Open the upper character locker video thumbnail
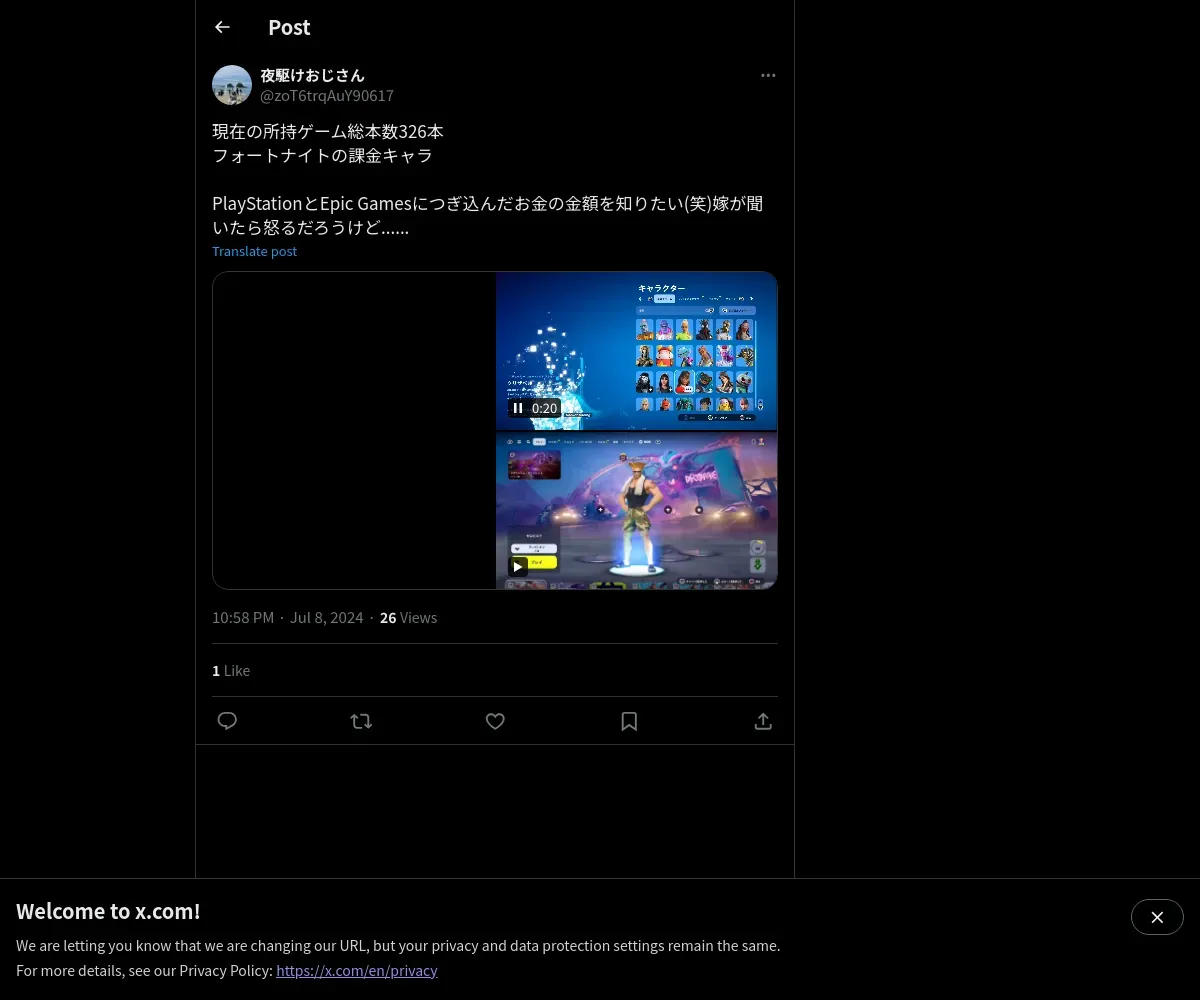Screen dimensions: 1200x1000 click(636, 350)
